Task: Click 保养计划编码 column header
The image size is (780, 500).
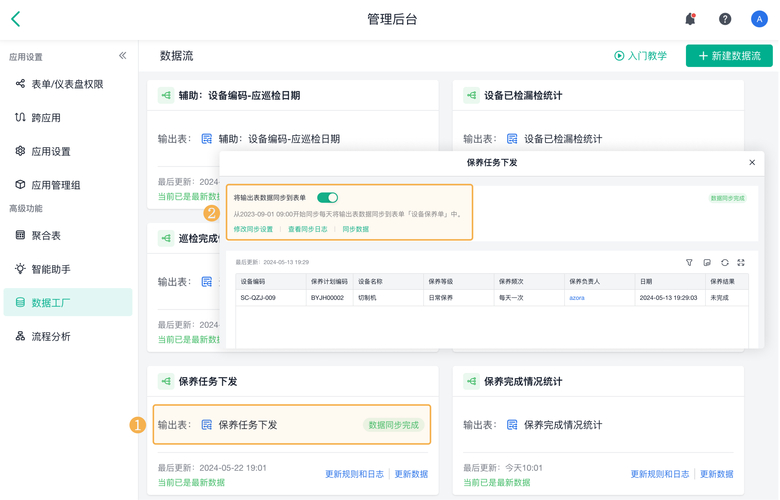Action: click(x=329, y=282)
